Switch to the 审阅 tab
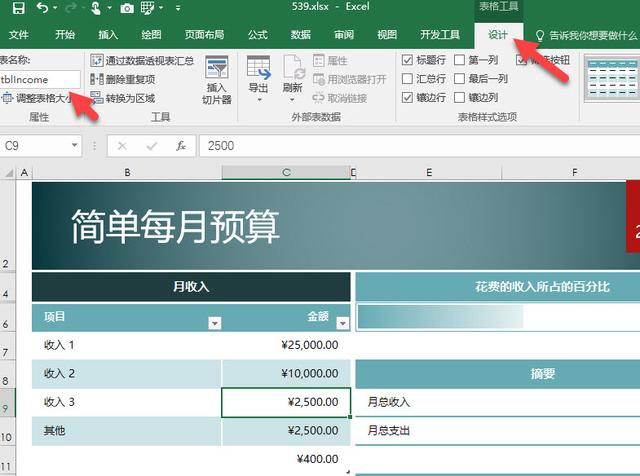 tap(344, 35)
